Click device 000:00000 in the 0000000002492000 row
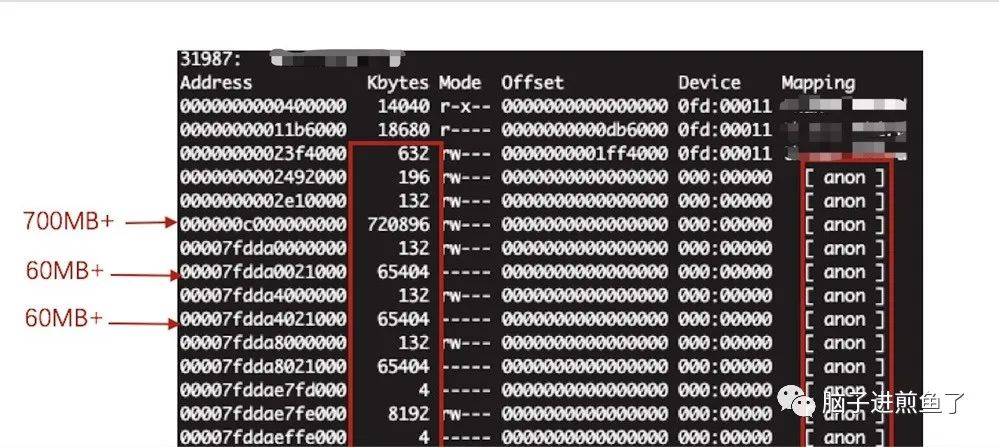The width and height of the screenshot is (999, 447). point(725,177)
